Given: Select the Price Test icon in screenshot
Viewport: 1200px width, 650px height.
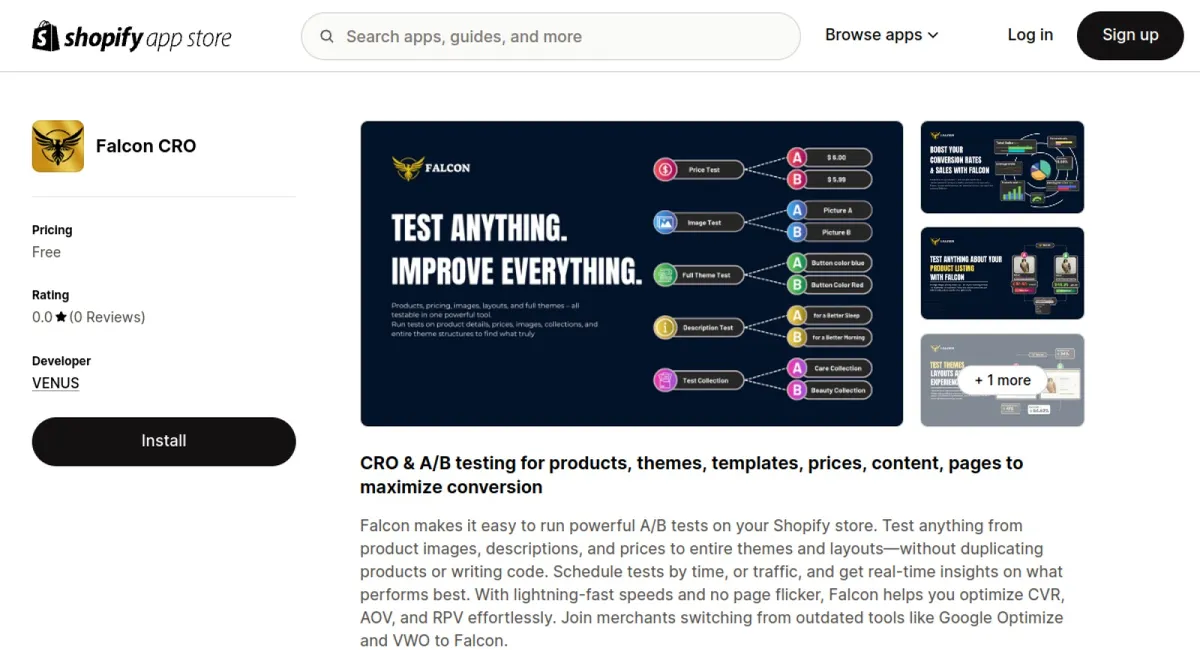Looking at the screenshot, I should (665, 170).
